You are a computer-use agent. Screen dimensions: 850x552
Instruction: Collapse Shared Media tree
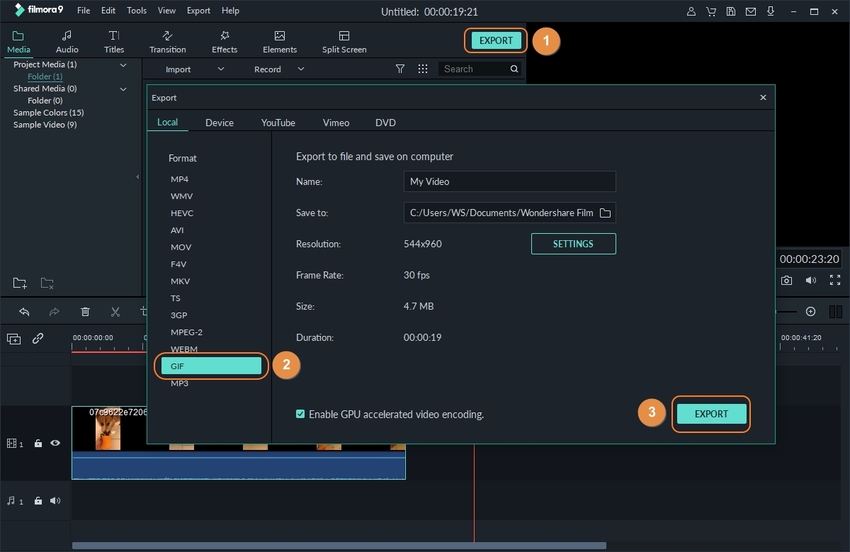(123, 89)
